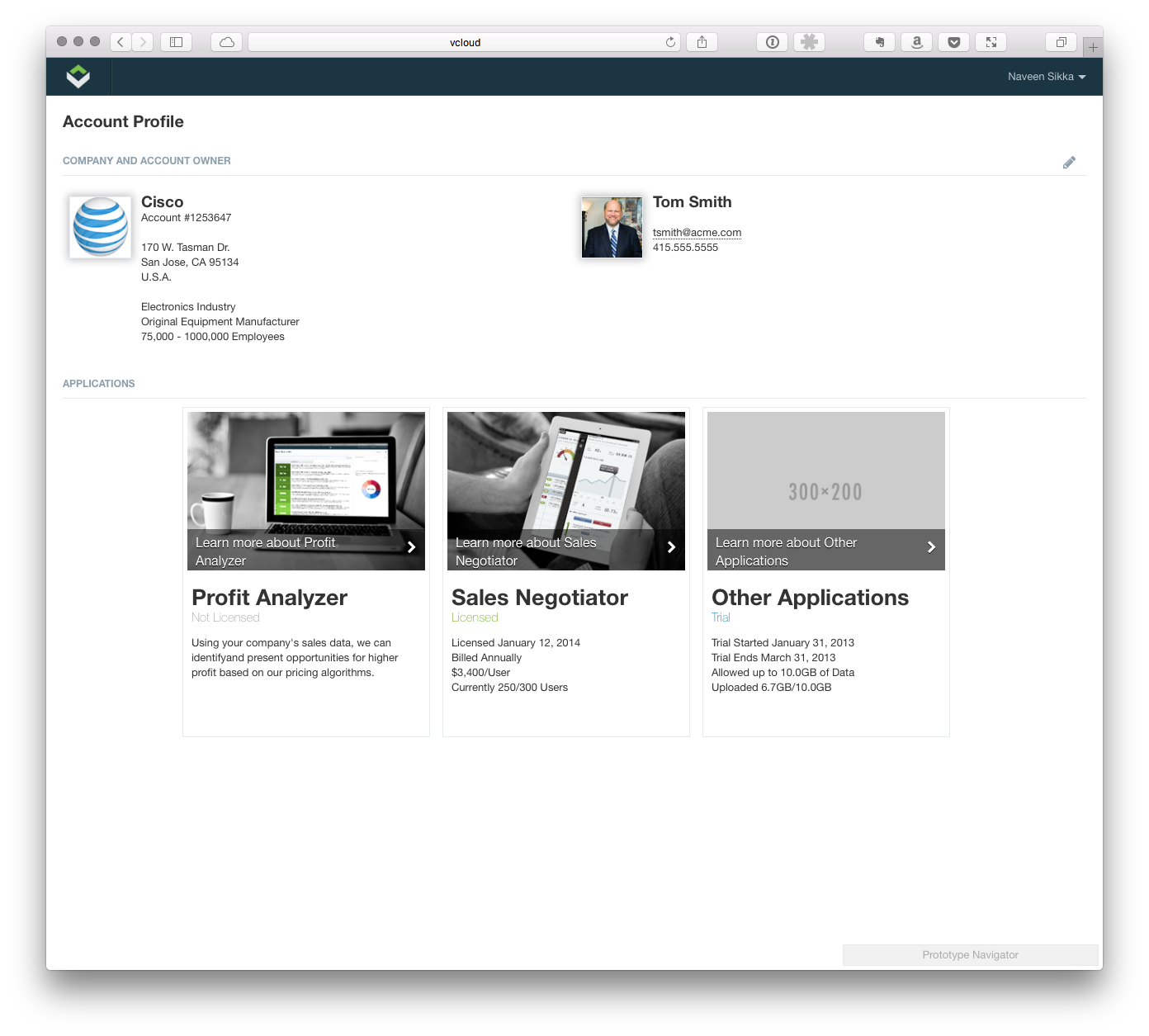Screen dimensions: 1149x1036
Task: Expand Learn more about Profit Analyzer arrow
Action: tap(411, 547)
